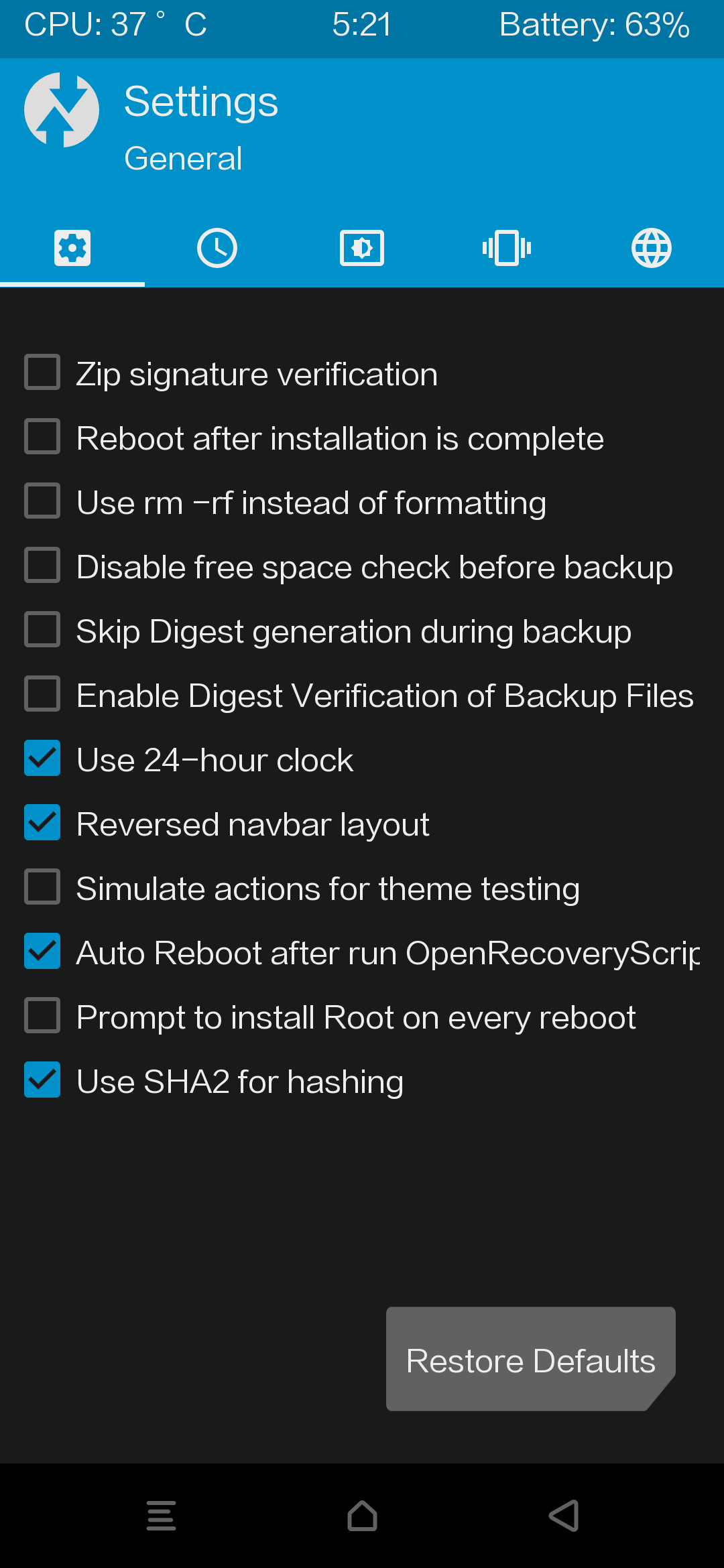Check Reboot after installation is complete
The image size is (724, 1568).
tap(42, 437)
